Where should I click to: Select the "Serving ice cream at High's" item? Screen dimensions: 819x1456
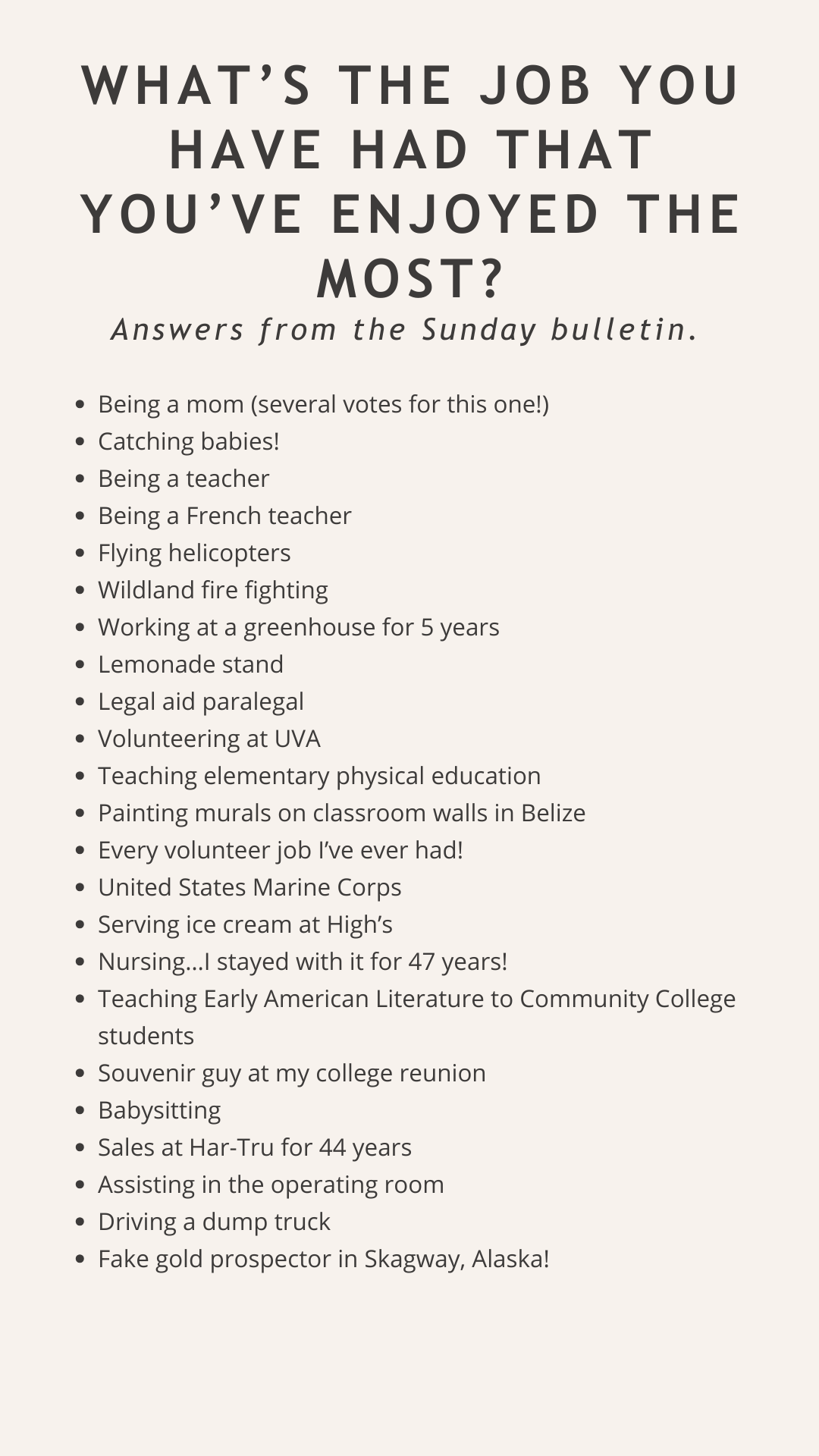coord(245,924)
